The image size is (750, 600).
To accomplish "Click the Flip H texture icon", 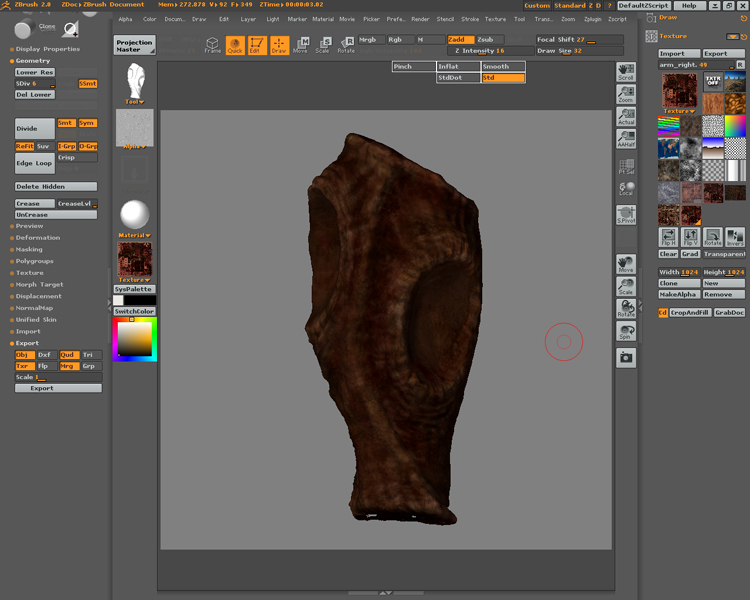I will pos(668,237).
